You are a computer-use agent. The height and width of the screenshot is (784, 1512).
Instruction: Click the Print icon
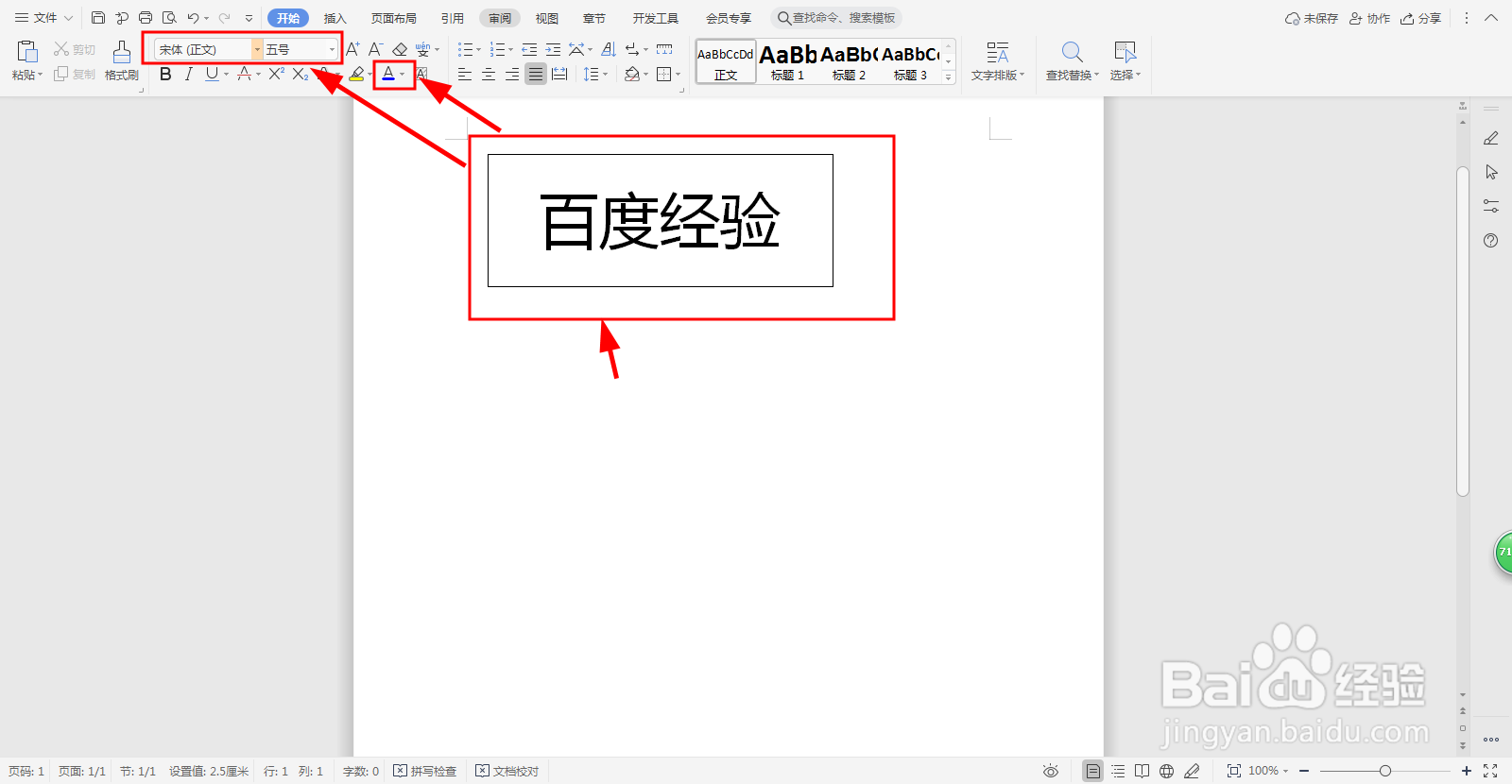[146, 18]
